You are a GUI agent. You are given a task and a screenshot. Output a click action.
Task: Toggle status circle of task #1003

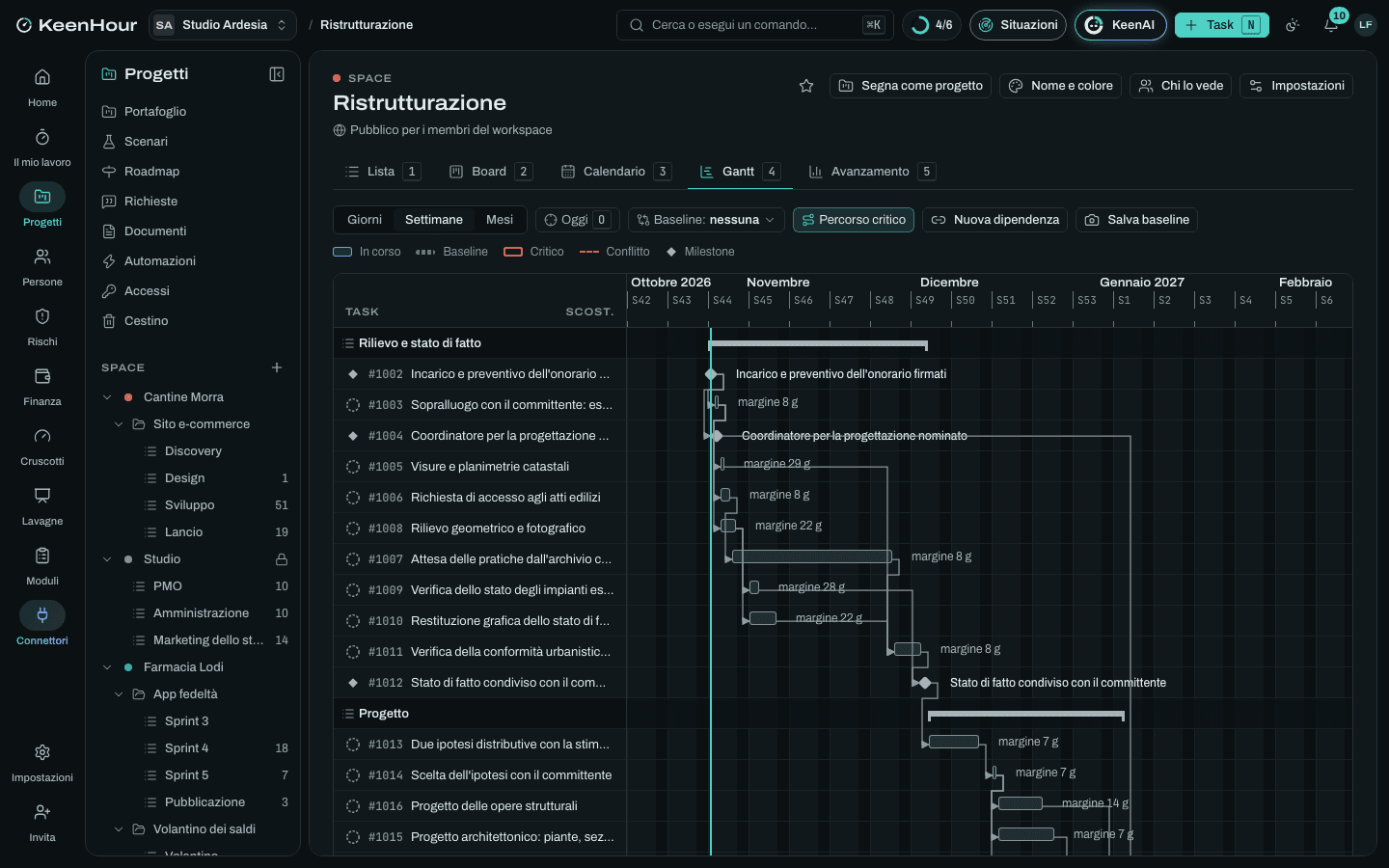(353, 405)
